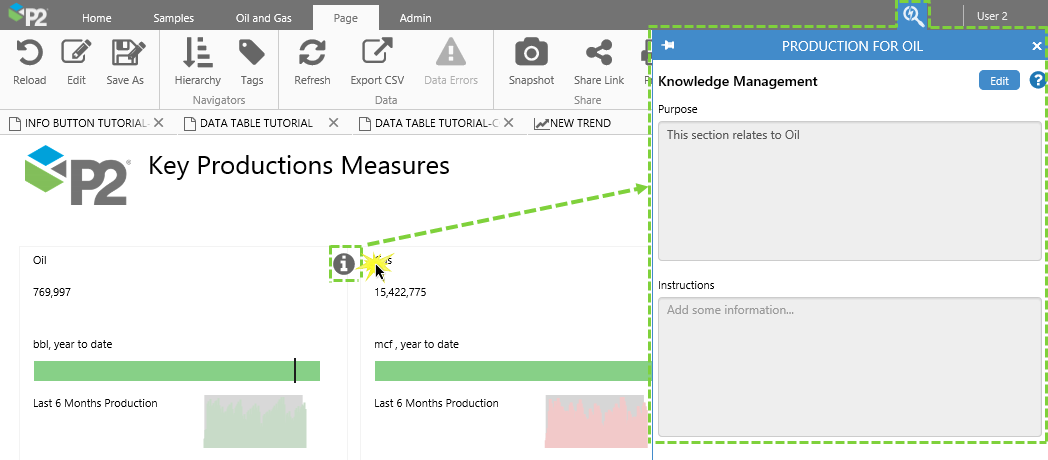The width and height of the screenshot is (1048, 460).
Task: Toggle the pin on Production for Oil panel
Action: pos(668,46)
